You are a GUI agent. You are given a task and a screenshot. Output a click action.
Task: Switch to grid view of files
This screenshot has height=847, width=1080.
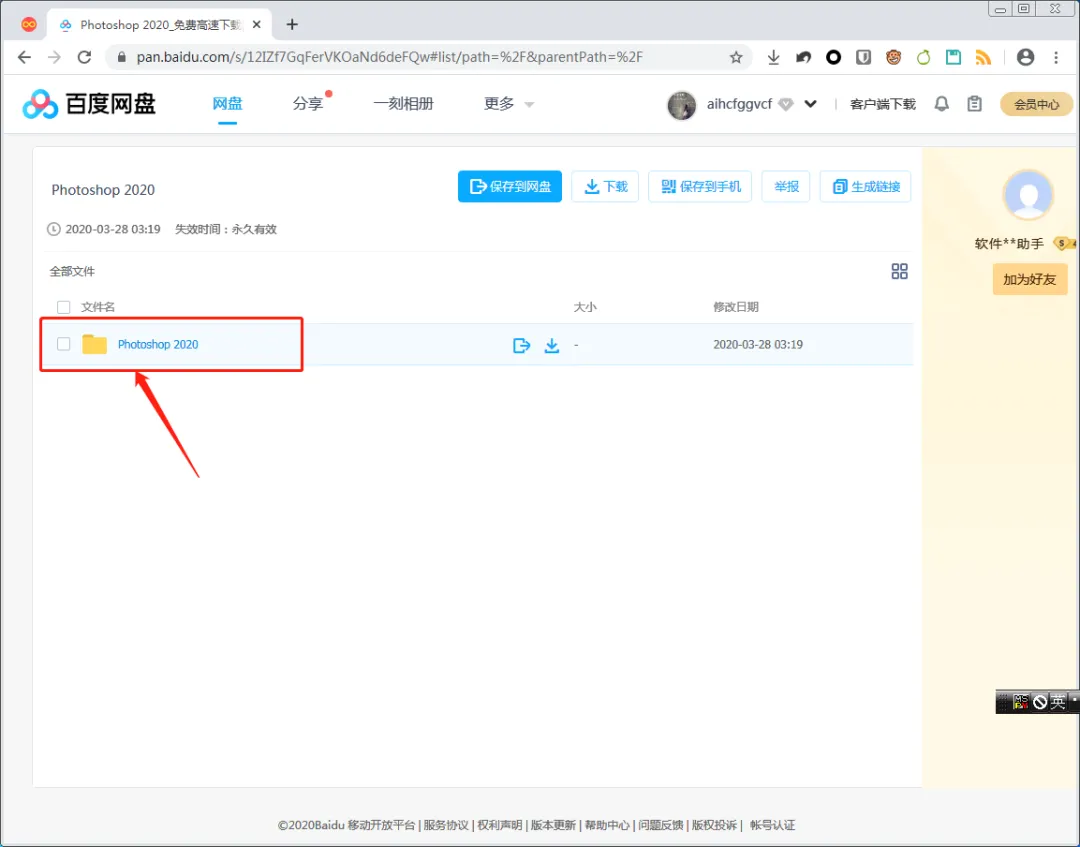pos(900,271)
